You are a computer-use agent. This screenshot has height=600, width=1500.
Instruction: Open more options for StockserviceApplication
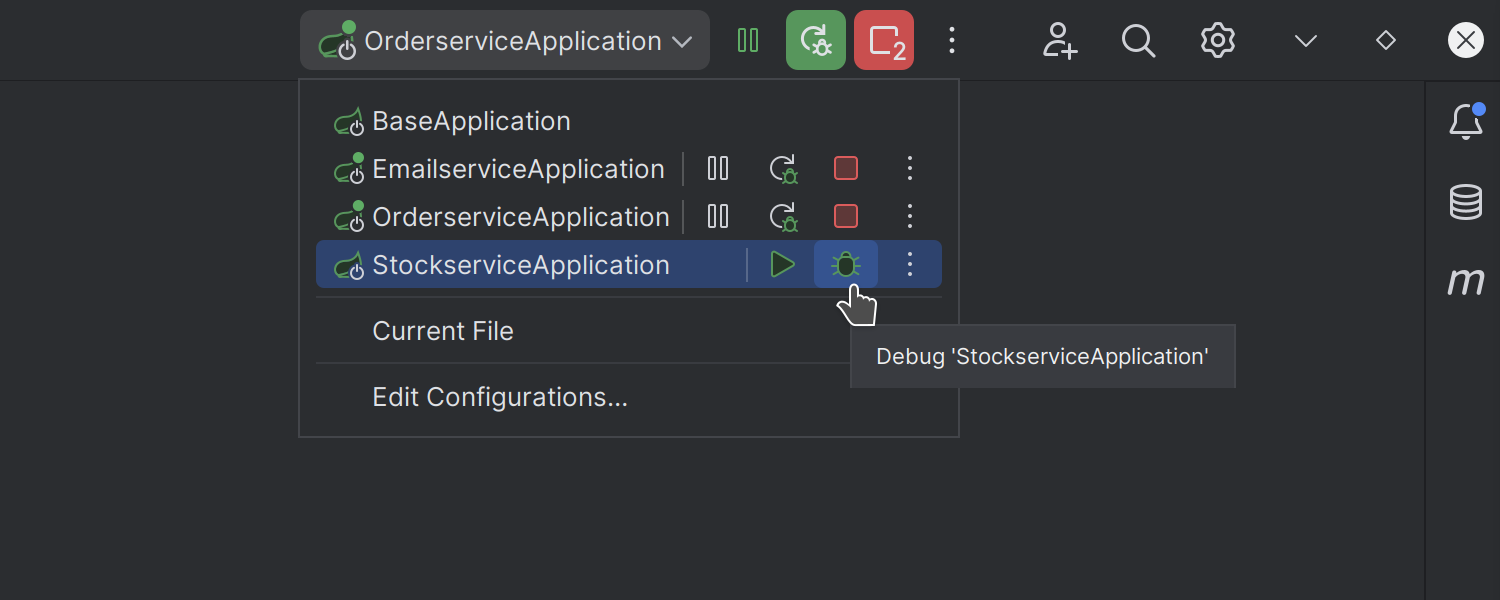[910, 265]
